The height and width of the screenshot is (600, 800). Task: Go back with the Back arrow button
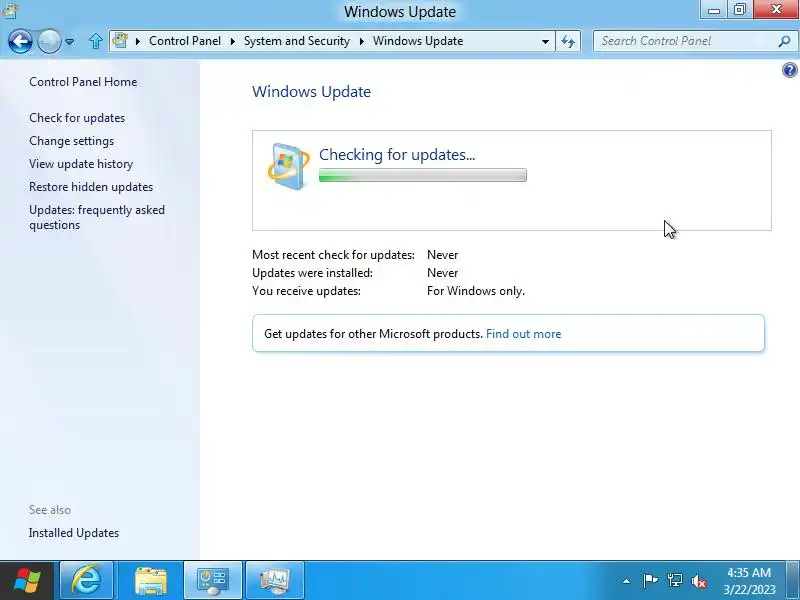point(20,41)
